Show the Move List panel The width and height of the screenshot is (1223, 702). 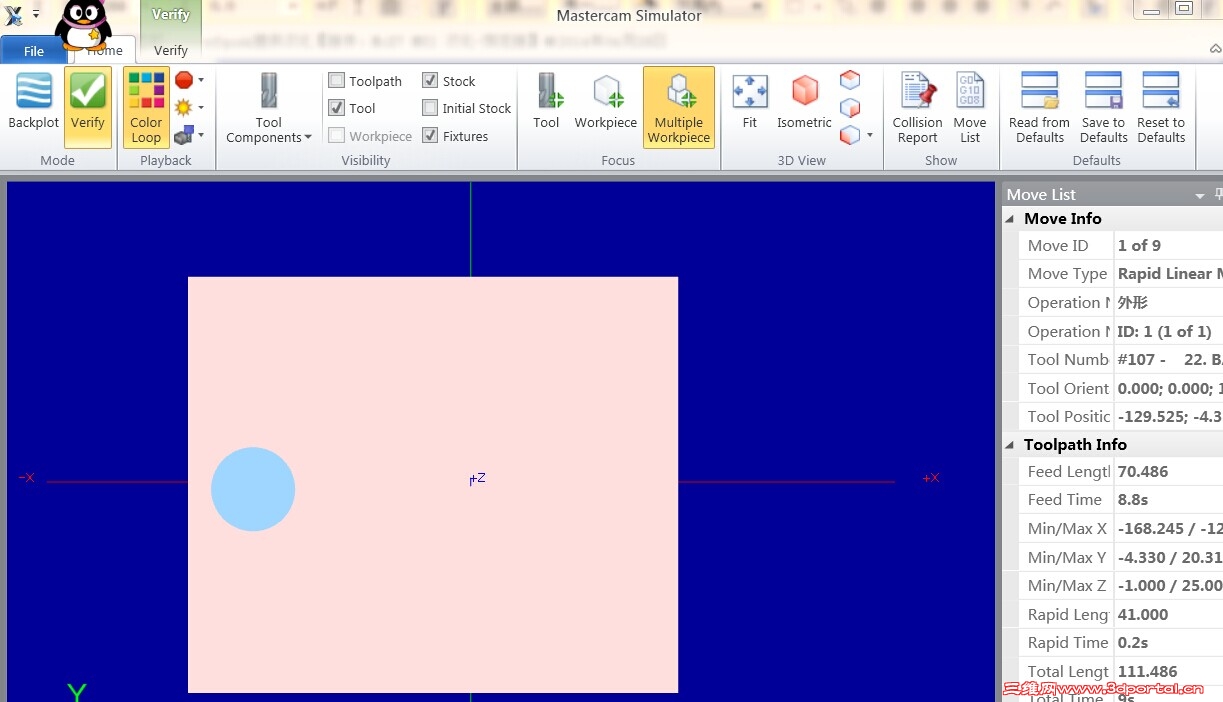[x=970, y=107]
